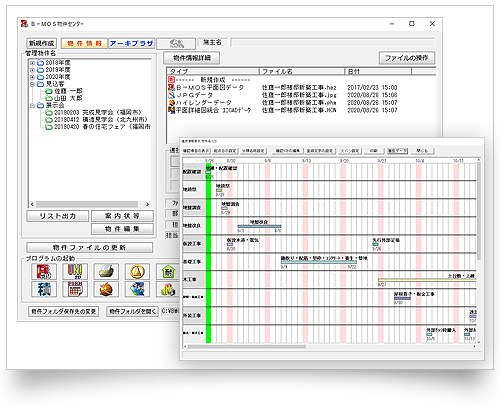Click the ファイルの操作 button
The image size is (500, 405).
407,58
